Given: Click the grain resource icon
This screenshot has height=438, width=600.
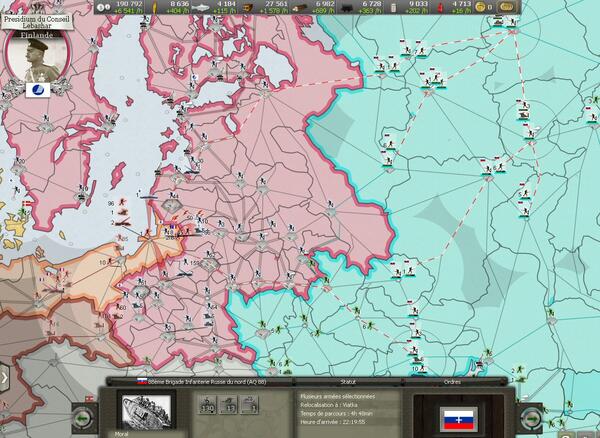Looking at the screenshot, I should click(x=155, y=7).
